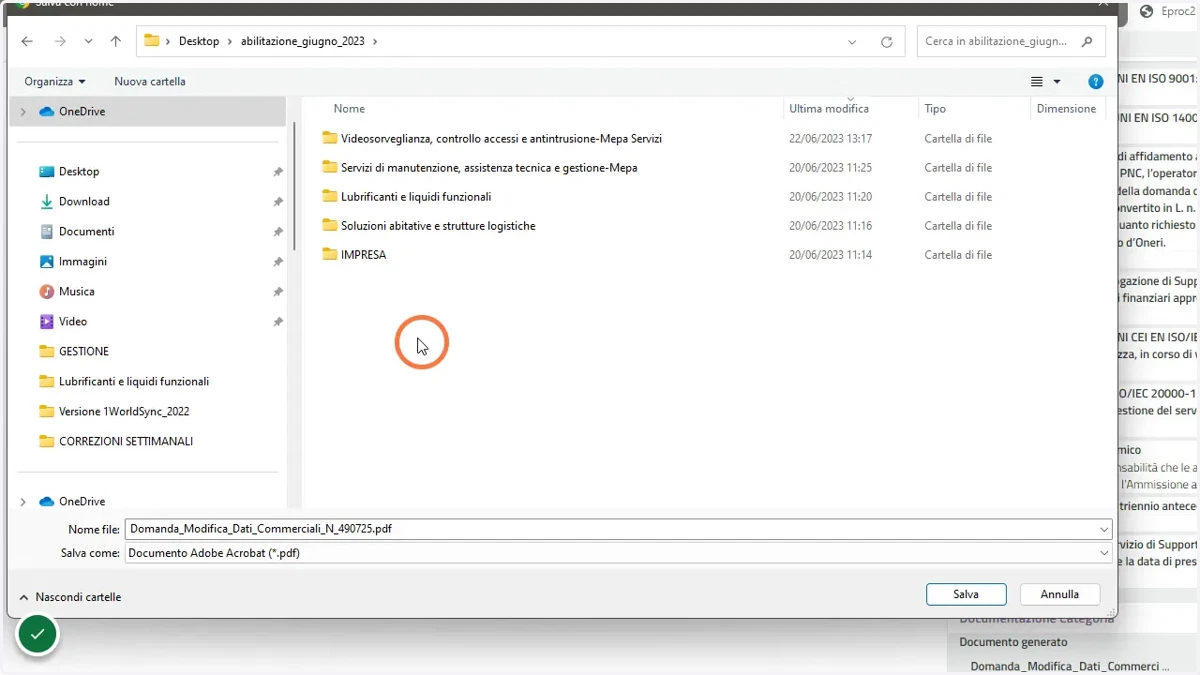Click the pin icon next to Musica
1200x675 pixels.
click(x=278, y=292)
